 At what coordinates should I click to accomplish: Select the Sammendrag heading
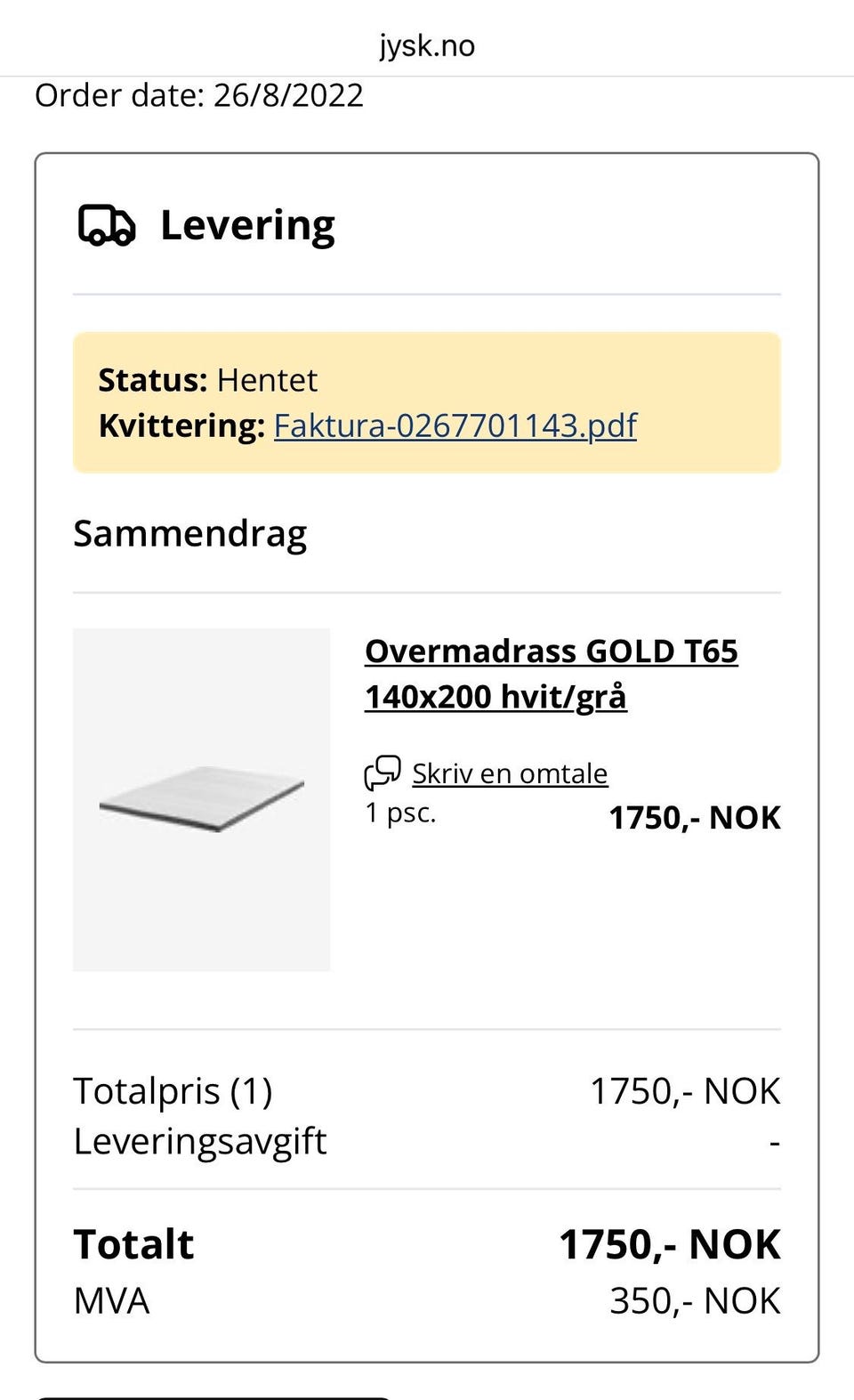tap(189, 533)
